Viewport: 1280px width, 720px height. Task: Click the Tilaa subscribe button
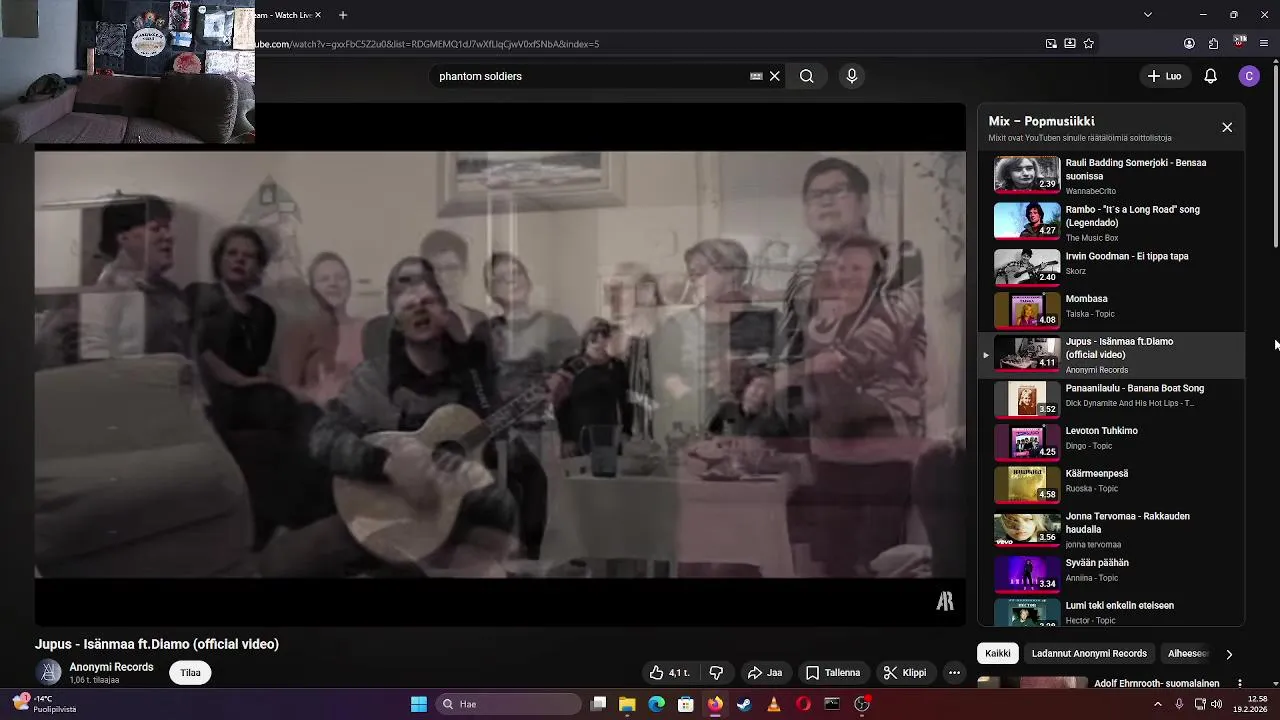coord(190,673)
